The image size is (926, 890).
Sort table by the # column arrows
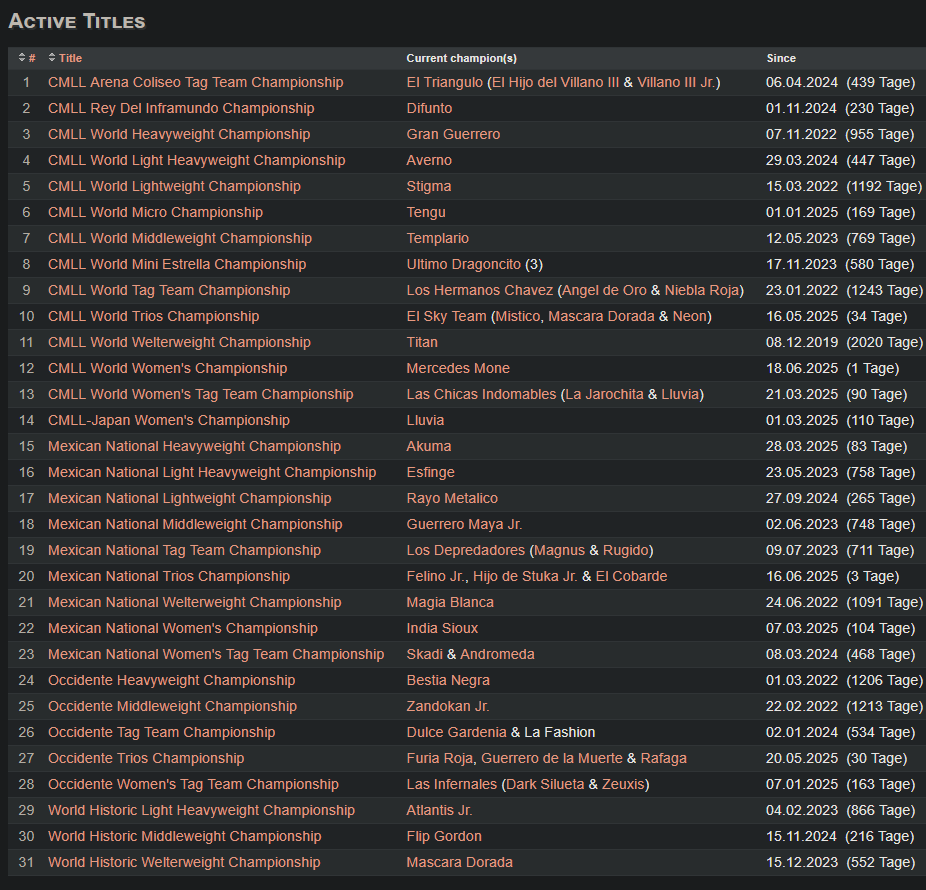pyautogui.click(x=22, y=58)
